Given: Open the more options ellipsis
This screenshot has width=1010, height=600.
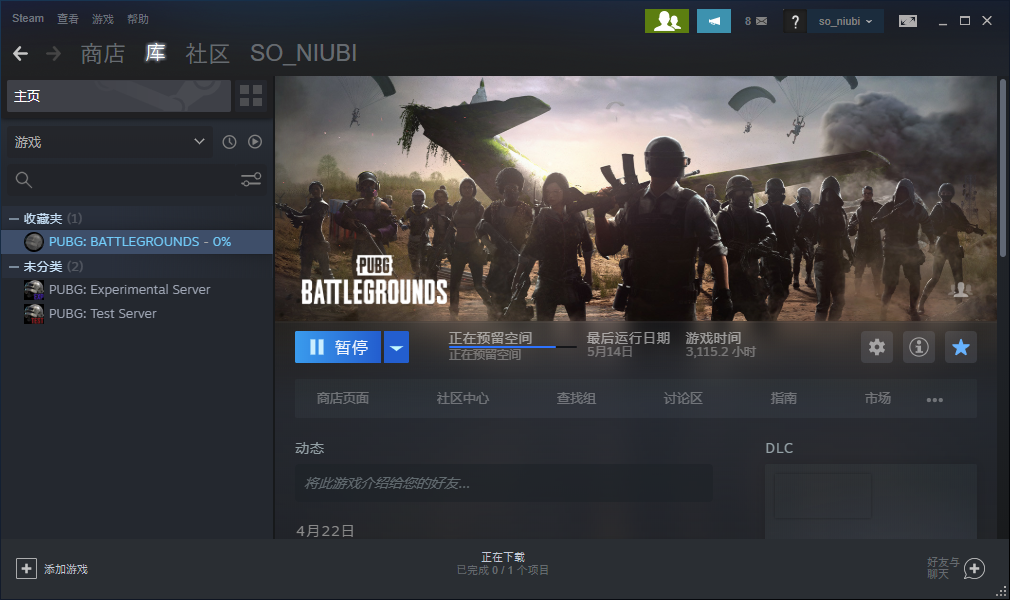Looking at the screenshot, I should [x=935, y=400].
